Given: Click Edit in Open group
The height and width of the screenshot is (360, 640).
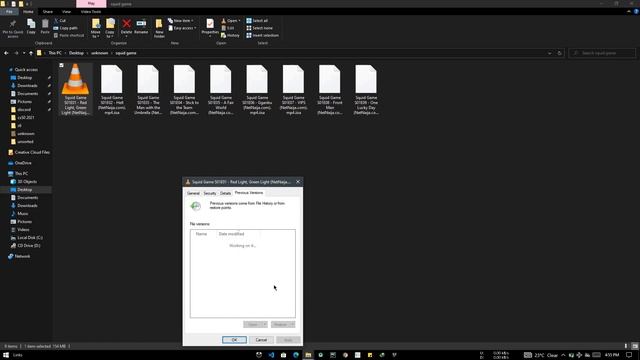Looking at the screenshot, I should tap(228, 28).
